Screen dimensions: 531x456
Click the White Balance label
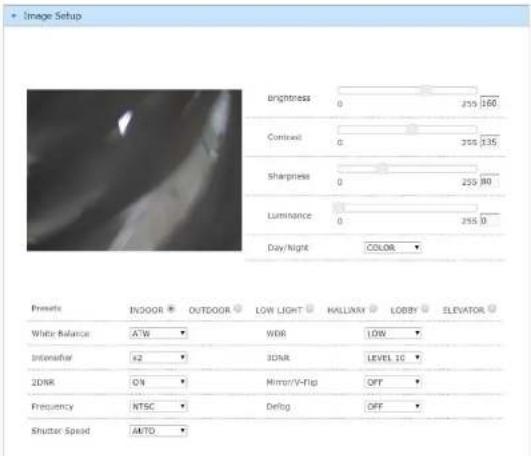point(60,334)
